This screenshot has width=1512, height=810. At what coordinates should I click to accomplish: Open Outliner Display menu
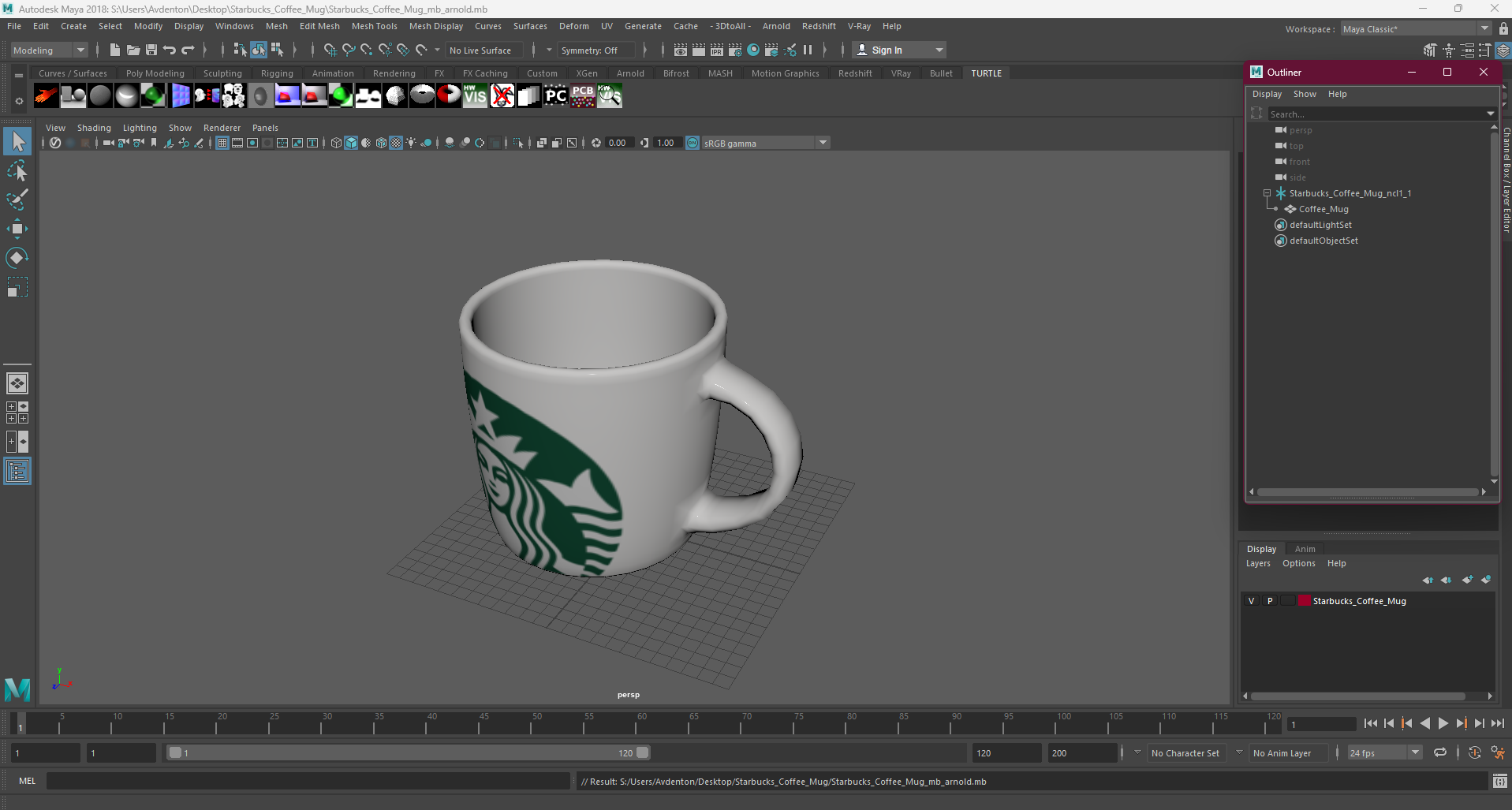tap(1267, 94)
